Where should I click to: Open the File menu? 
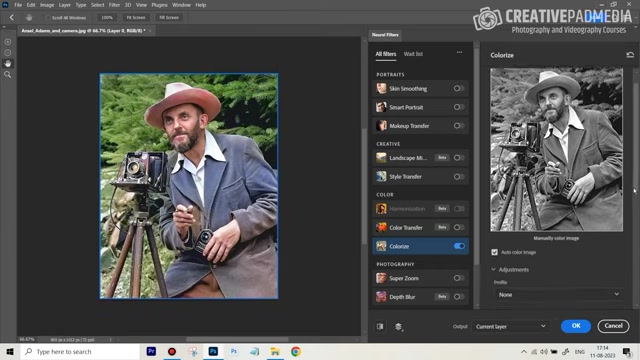point(18,5)
